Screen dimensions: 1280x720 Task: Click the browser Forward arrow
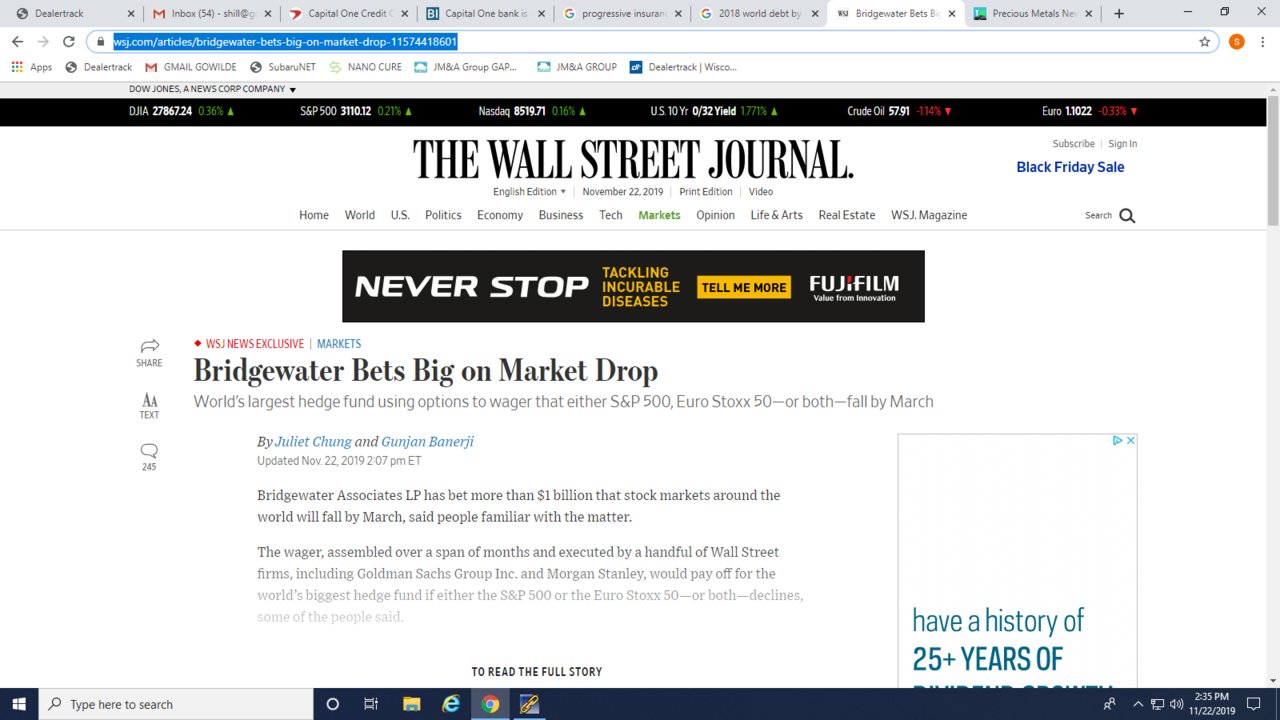click(43, 42)
